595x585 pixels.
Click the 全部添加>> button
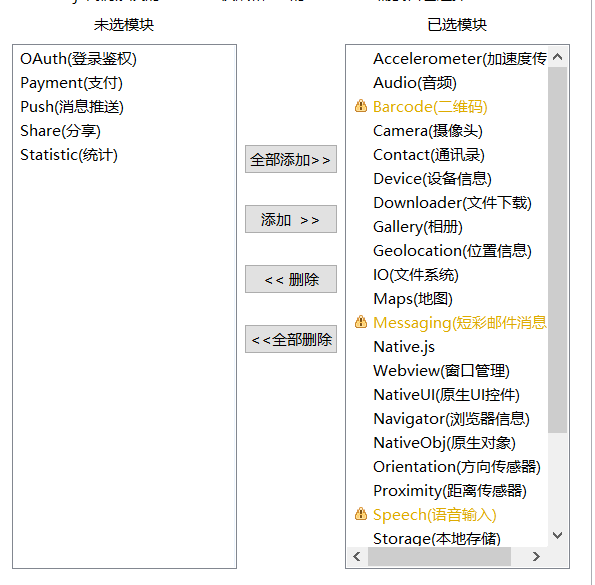tap(291, 159)
